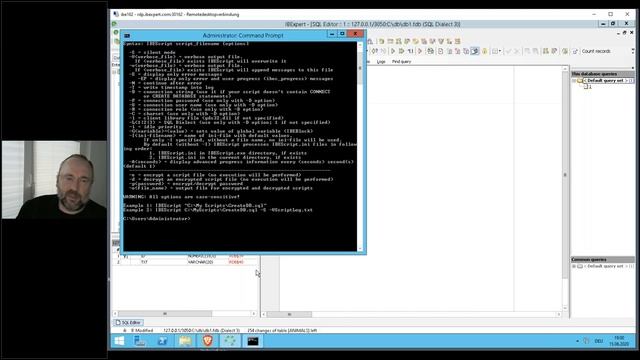640x360 pixels.
Task: Minimize the Administrator Command Prompt window
Action: pyautogui.click(x=332, y=34)
